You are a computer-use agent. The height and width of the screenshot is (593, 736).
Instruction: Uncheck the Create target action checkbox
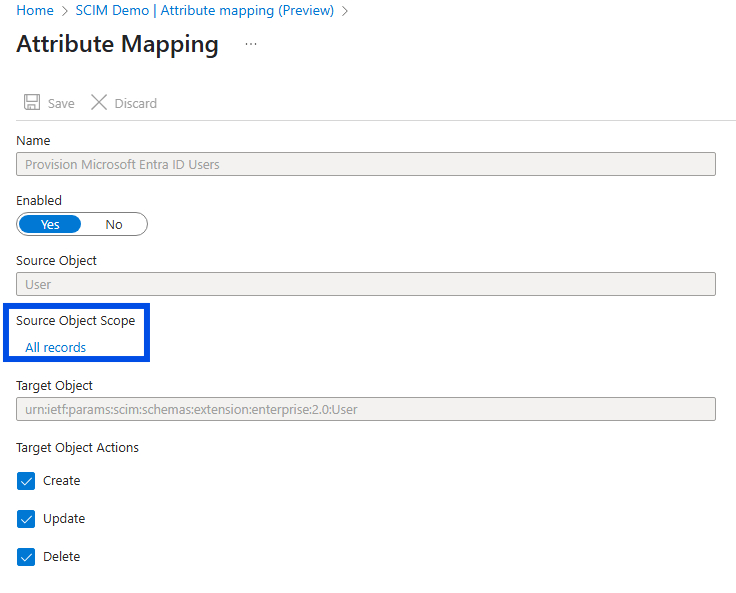pyautogui.click(x=27, y=481)
